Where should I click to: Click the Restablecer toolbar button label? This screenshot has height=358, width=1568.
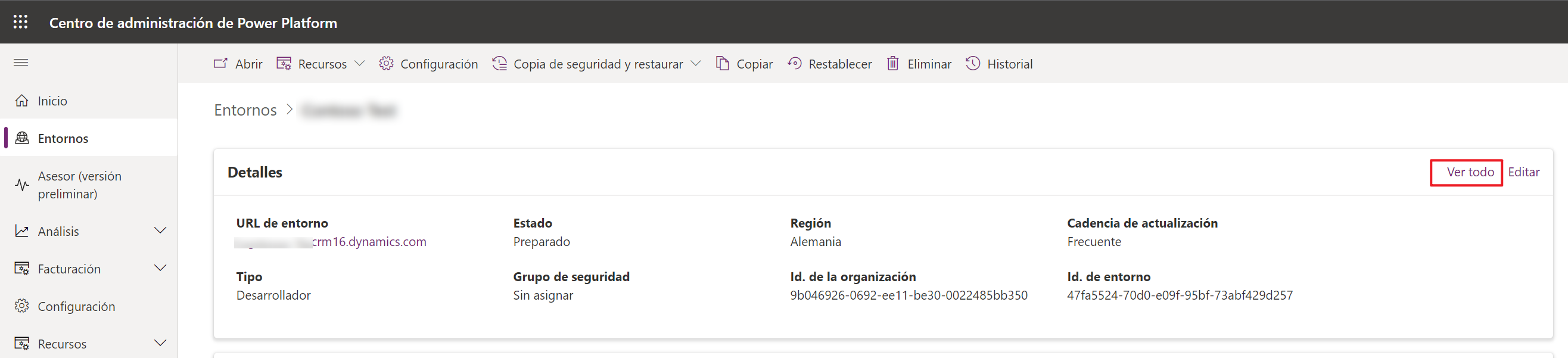pos(840,64)
